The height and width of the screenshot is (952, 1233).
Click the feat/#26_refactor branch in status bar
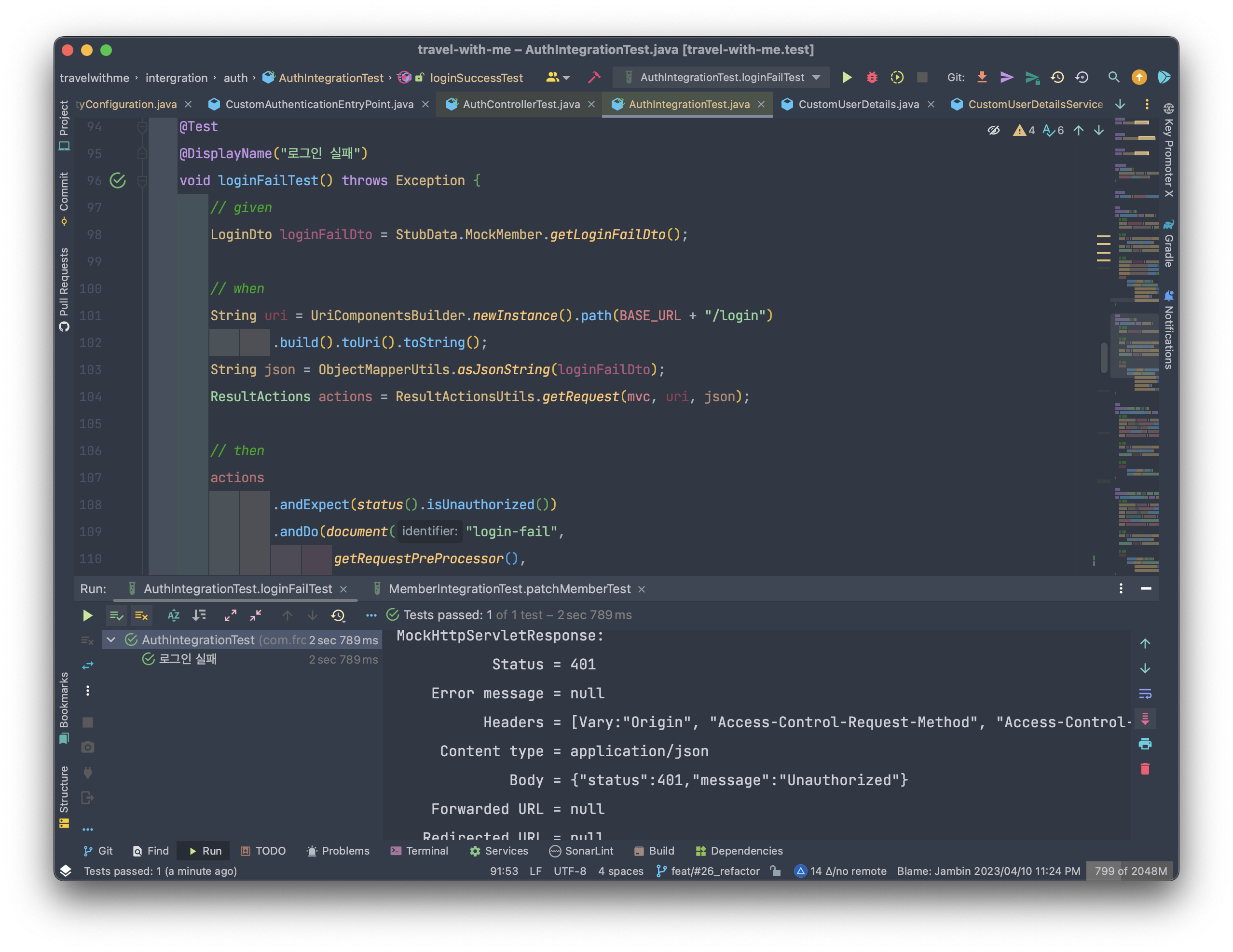714,871
